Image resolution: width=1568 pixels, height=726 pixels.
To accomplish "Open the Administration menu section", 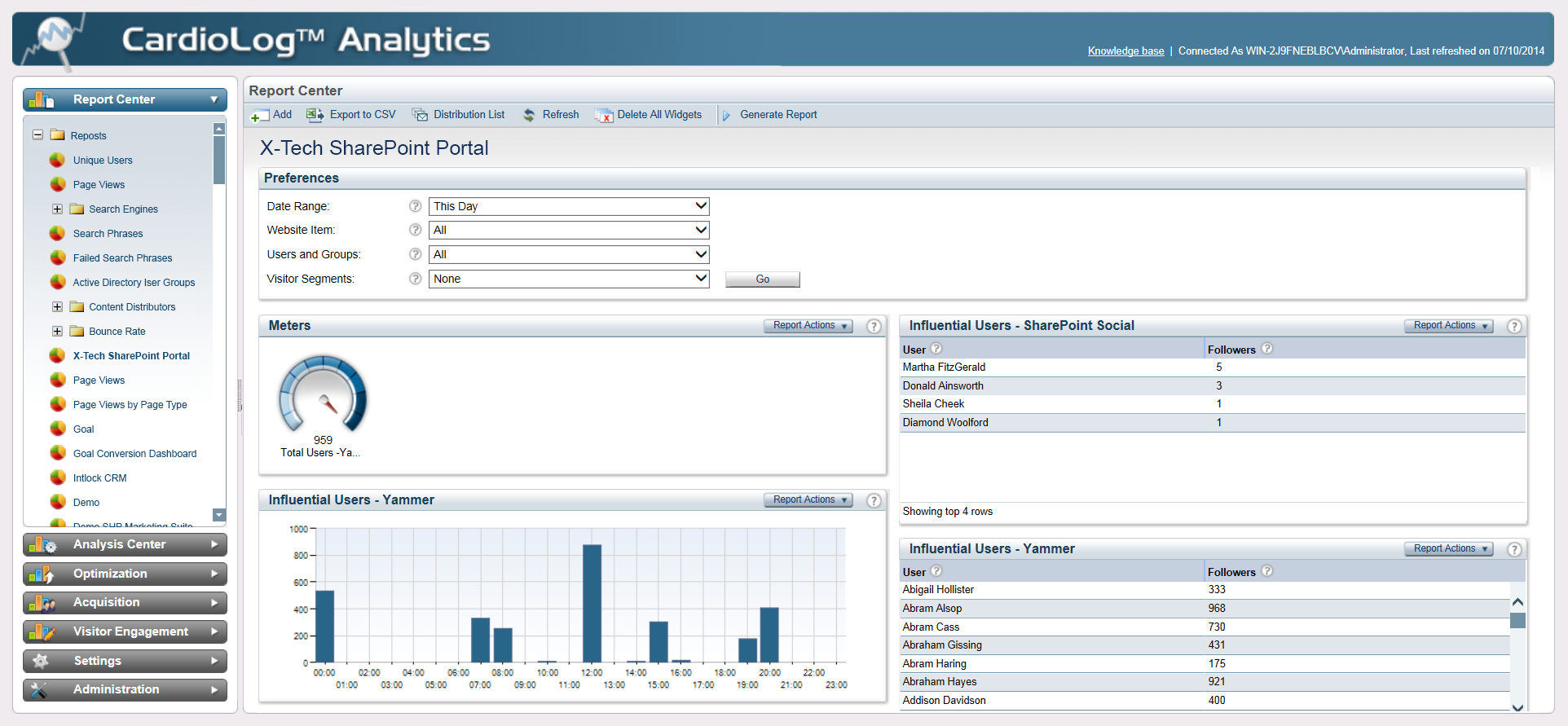I will (x=125, y=690).
